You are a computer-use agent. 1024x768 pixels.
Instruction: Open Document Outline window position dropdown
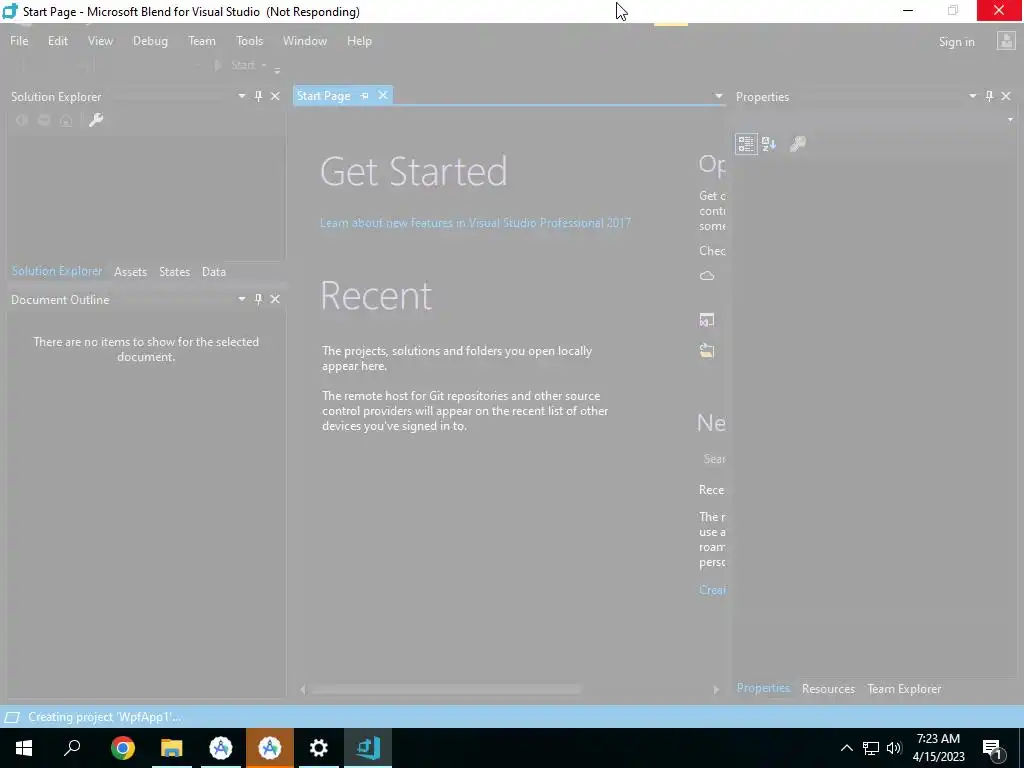242,298
